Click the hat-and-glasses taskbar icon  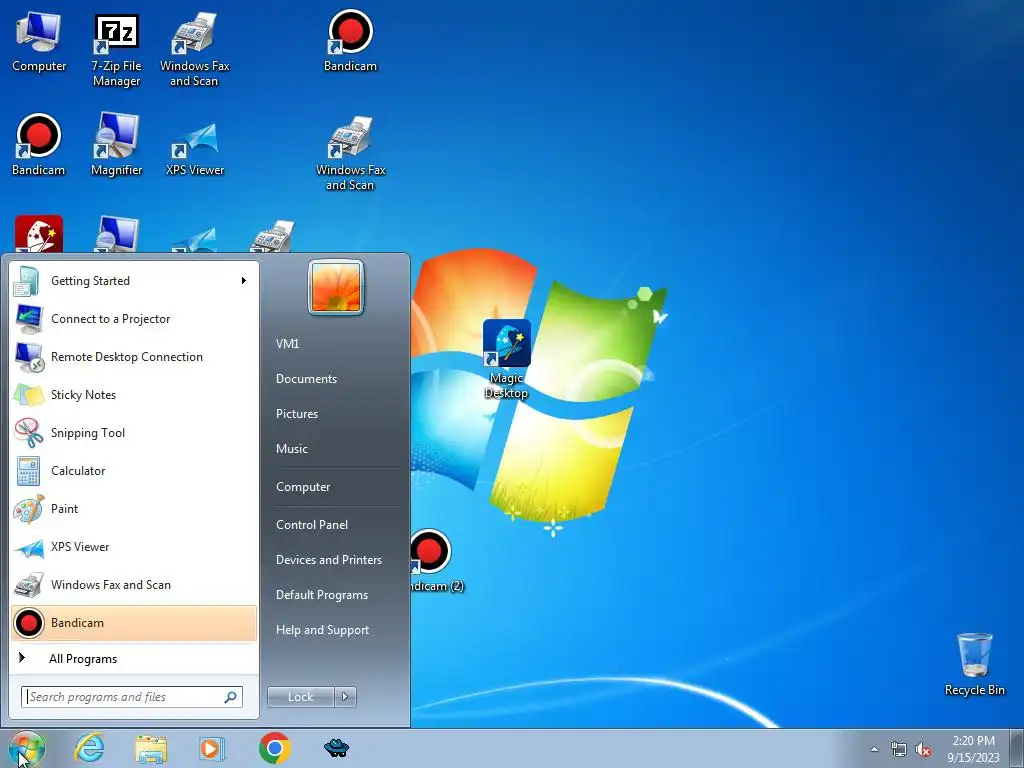(x=336, y=748)
